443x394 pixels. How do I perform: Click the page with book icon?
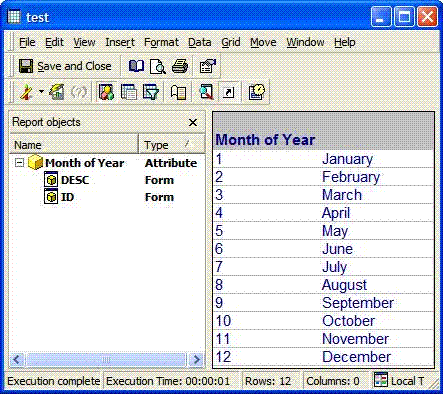click(x=178, y=92)
